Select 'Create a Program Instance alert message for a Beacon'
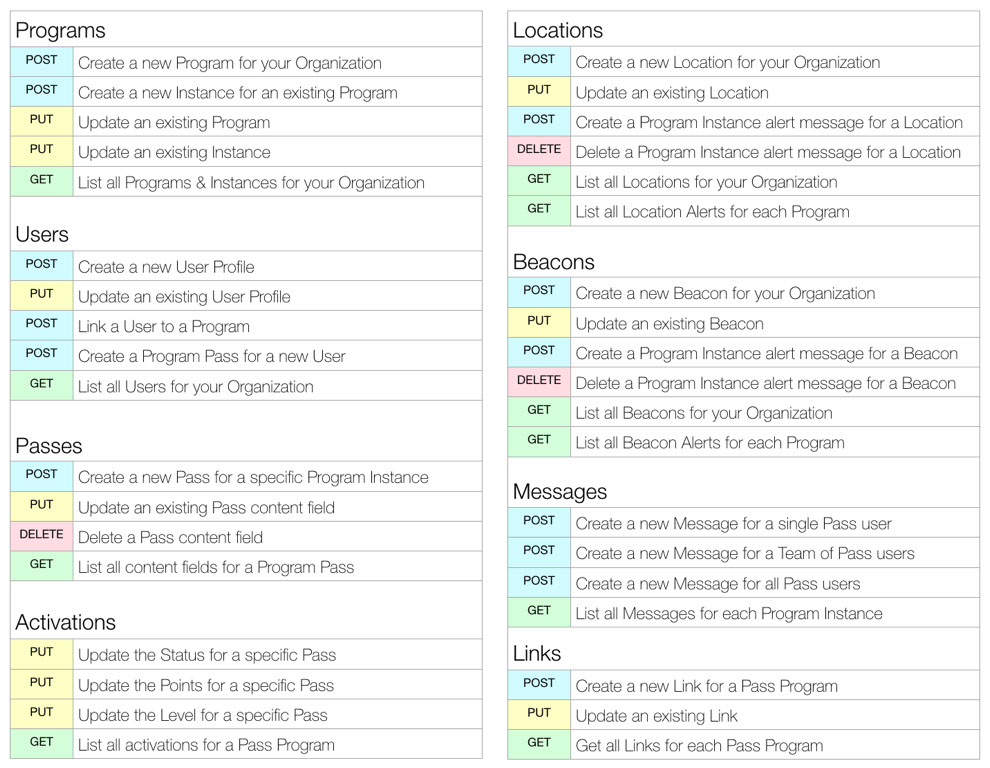Viewport: 990px width, 768px height. click(766, 354)
